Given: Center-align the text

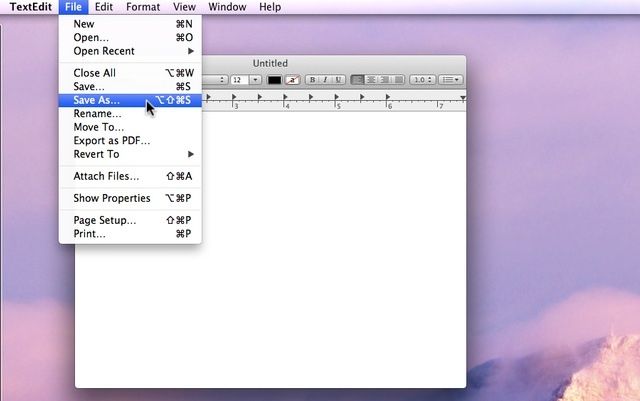Looking at the screenshot, I should (371, 79).
